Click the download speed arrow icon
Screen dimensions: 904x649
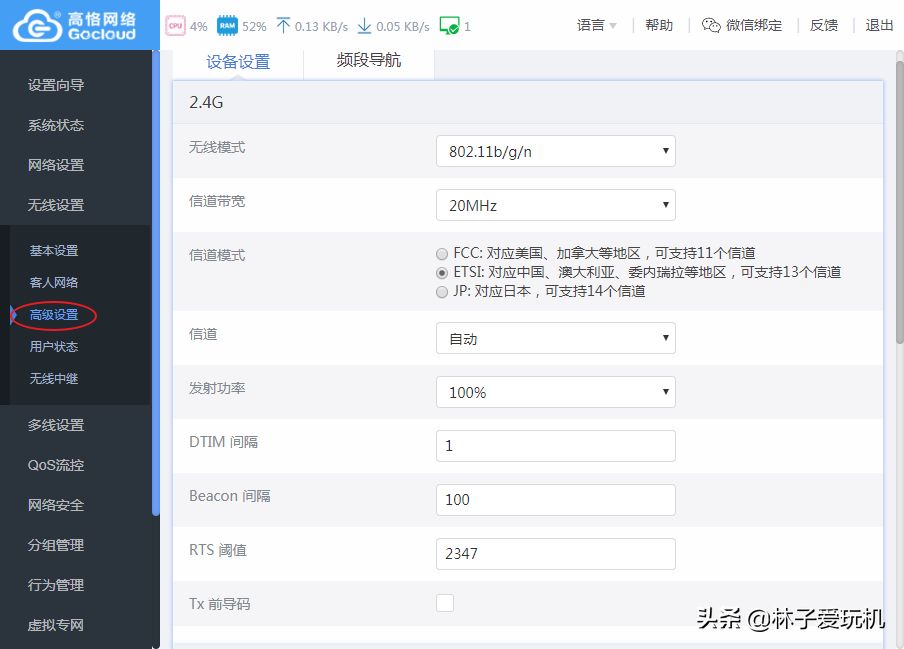click(x=364, y=26)
